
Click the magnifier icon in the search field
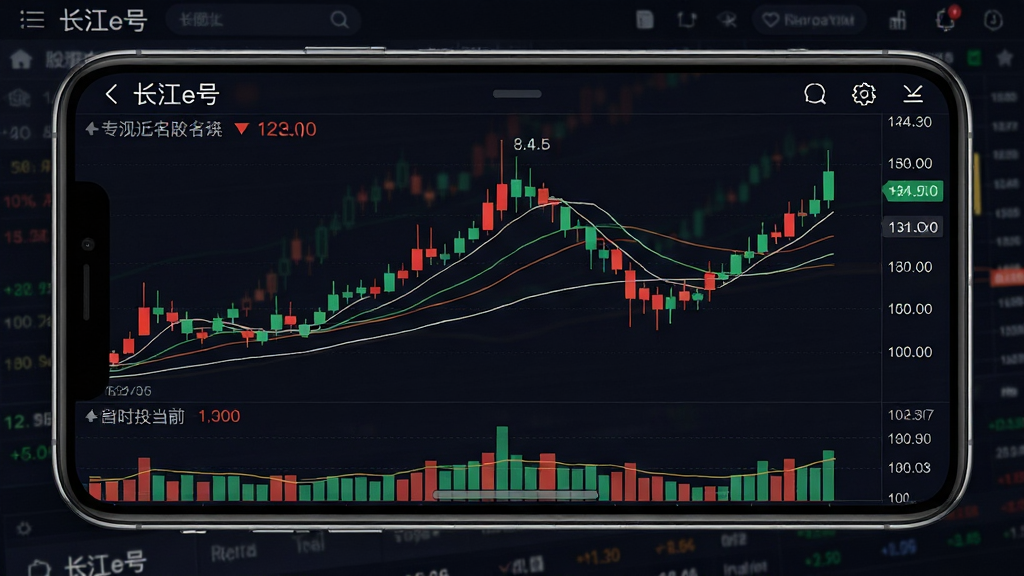(x=340, y=20)
